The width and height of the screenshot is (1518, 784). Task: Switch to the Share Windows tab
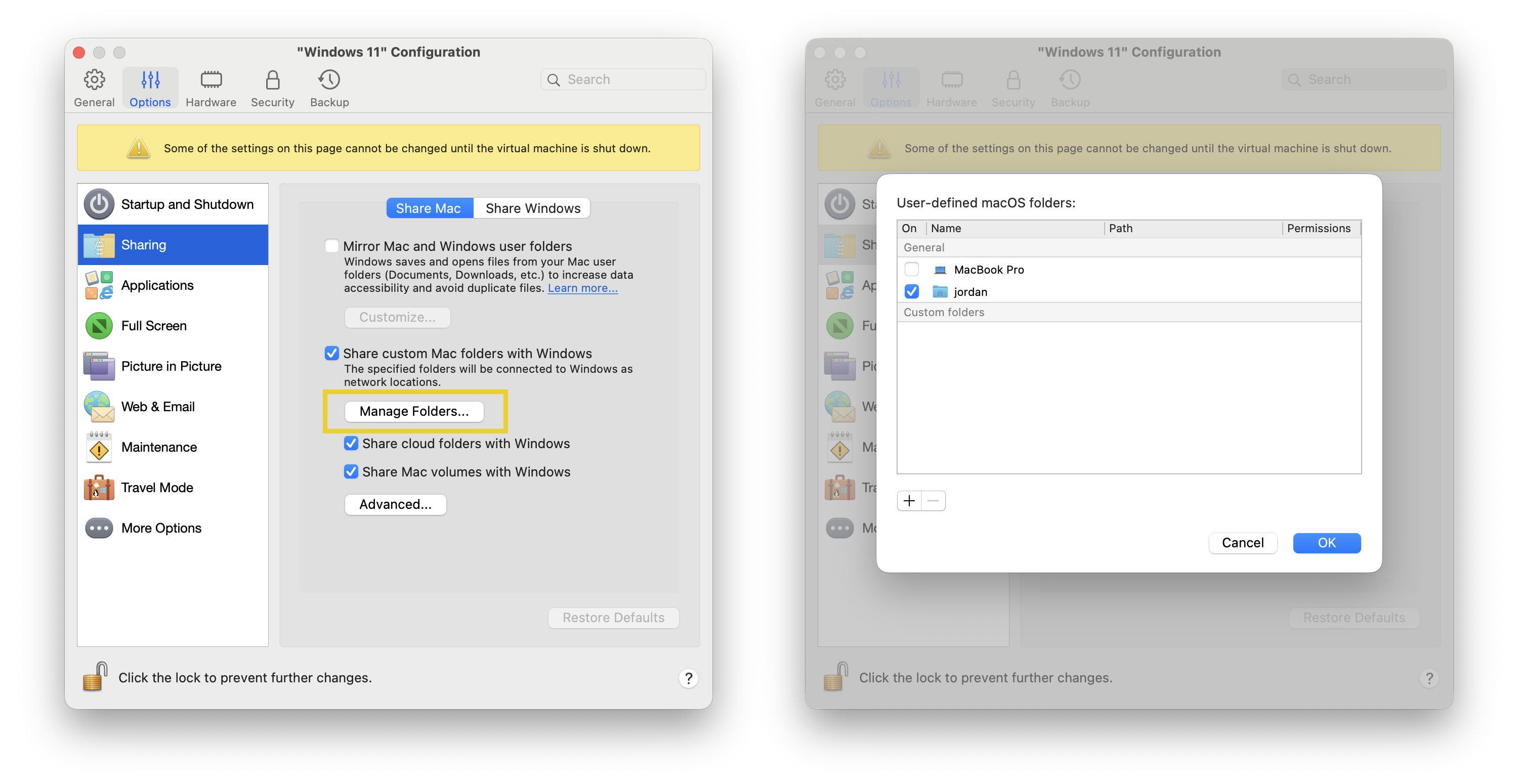[532, 208]
